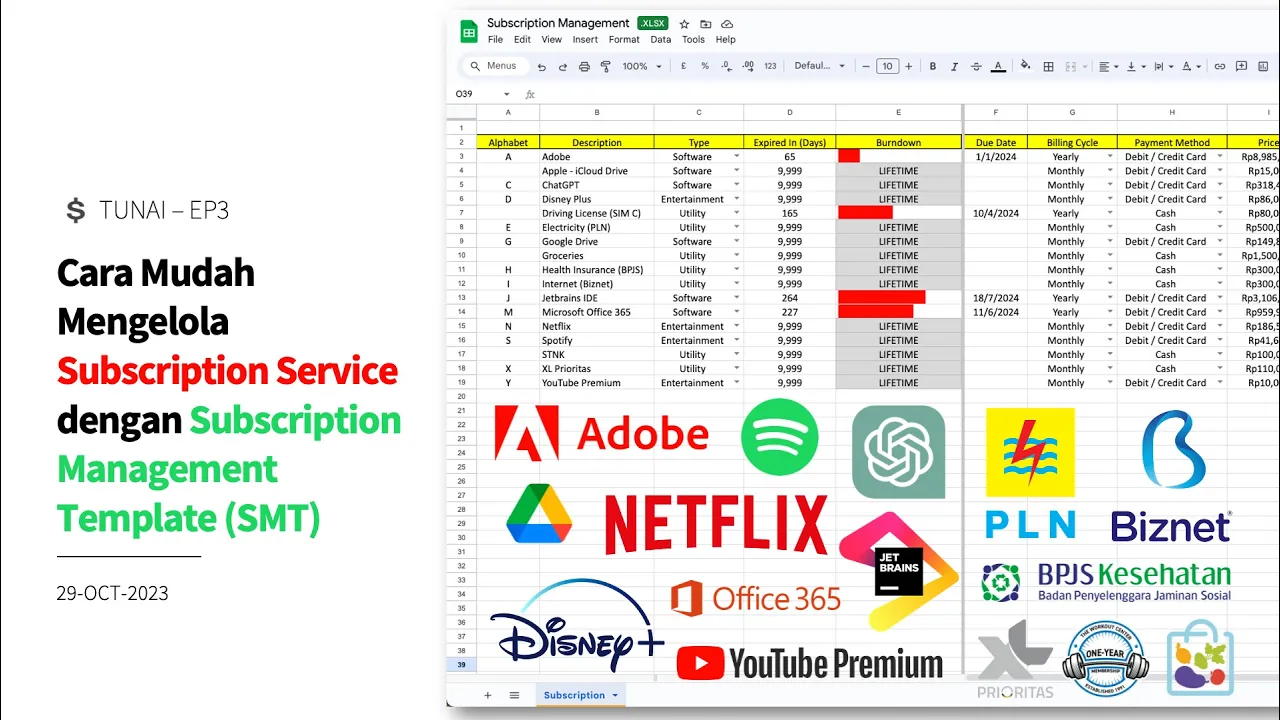1280x720 pixels.
Task: Open the Format menu
Action: tap(624, 40)
